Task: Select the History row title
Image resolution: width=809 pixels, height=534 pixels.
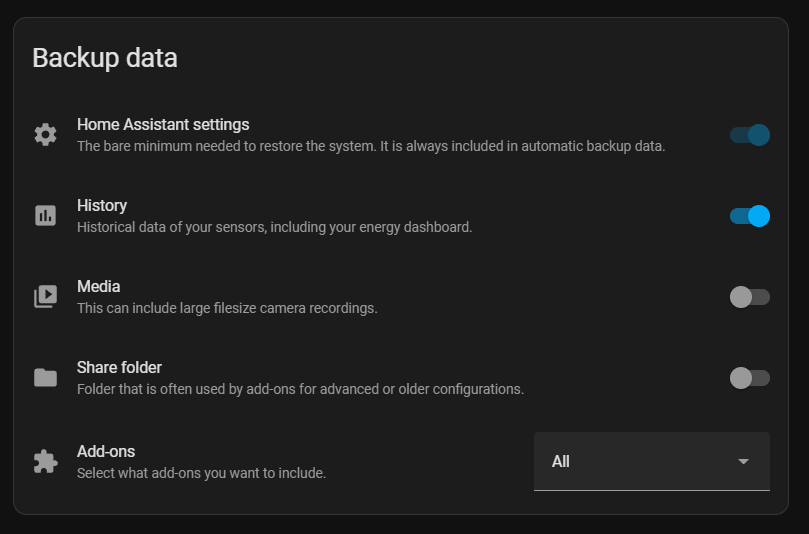Action: click(102, 205)
